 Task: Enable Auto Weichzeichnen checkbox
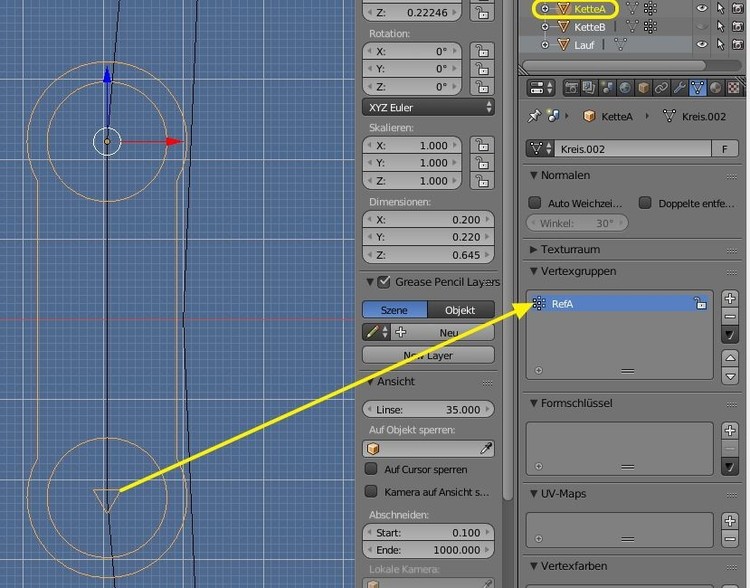tap(535, 202)
